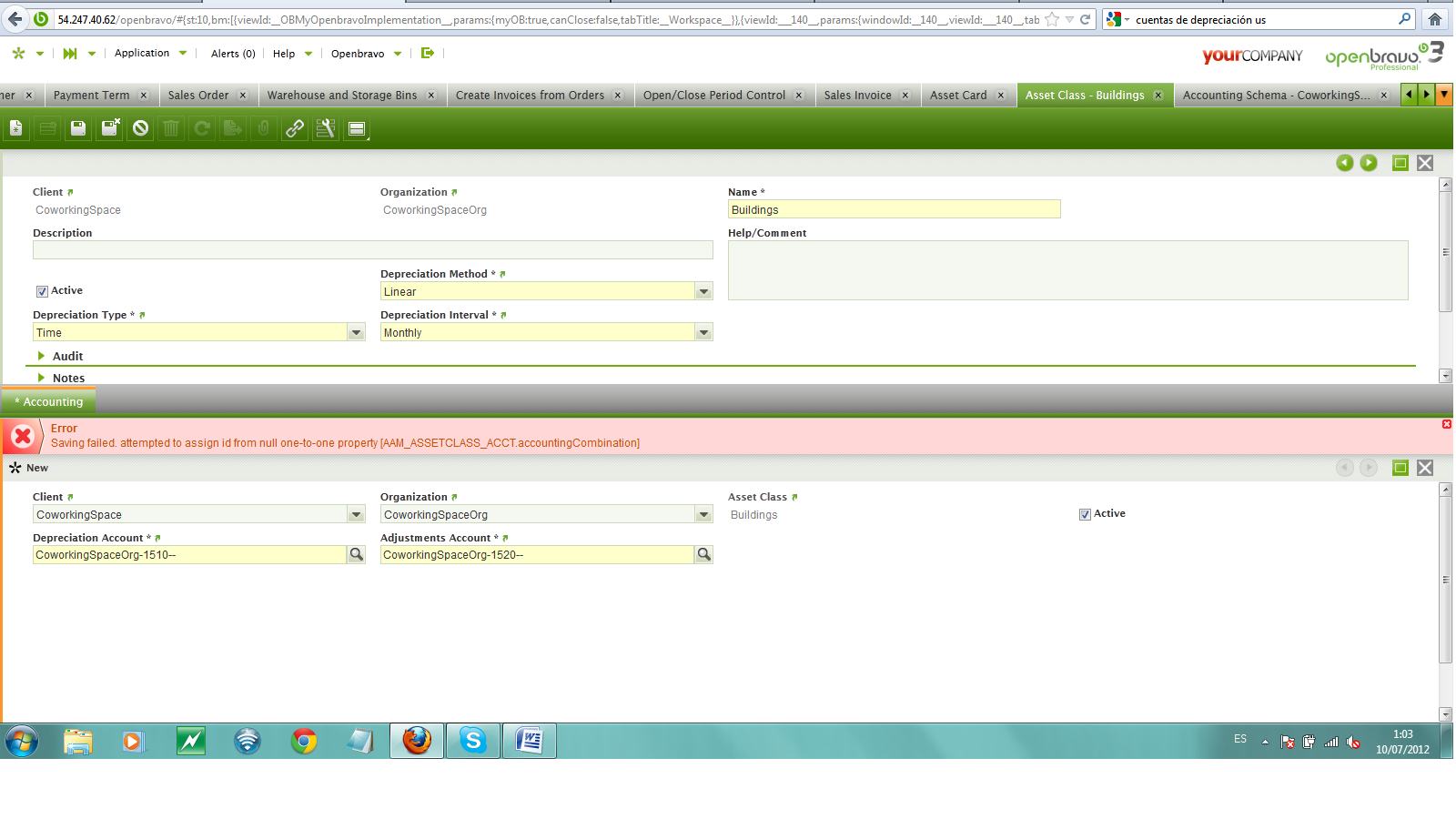Expand the Audit section
Screen dimensions: 1456x819
pyautogui.click(x=42, y=357)
